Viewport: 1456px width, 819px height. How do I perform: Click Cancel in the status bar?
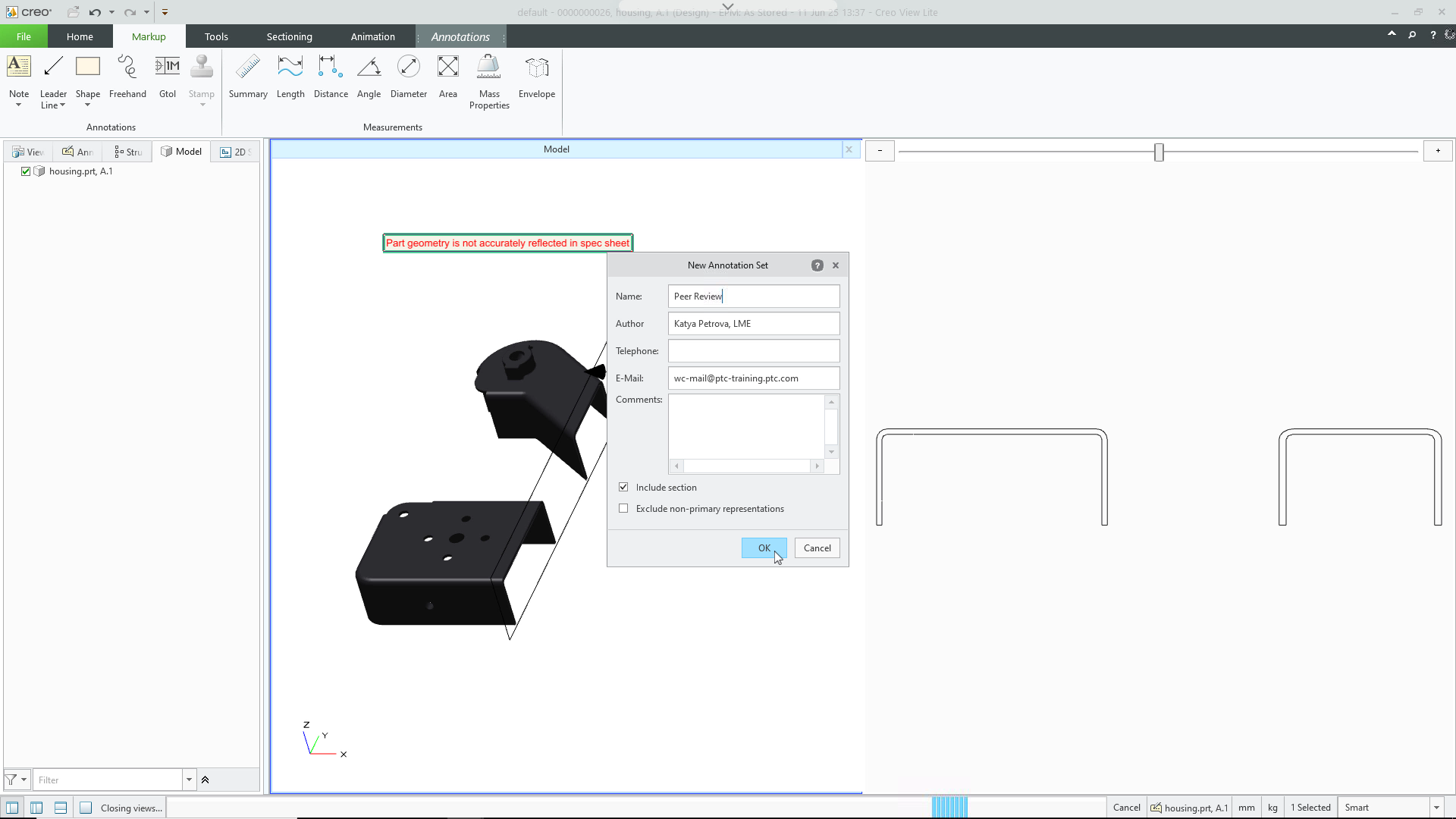coord(1126,808)
